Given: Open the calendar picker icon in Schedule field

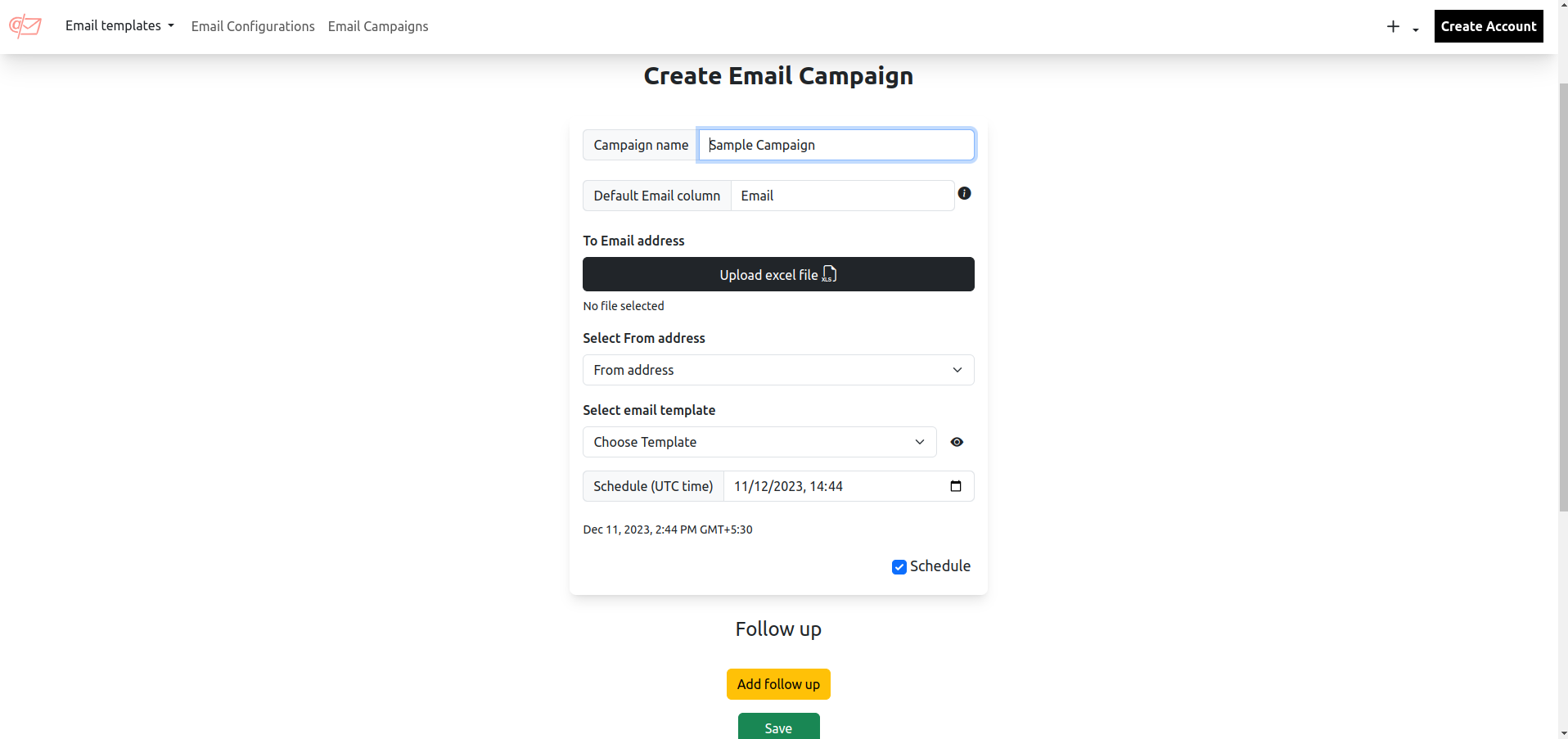Looking at the screenshot, I should coord(955,486).
